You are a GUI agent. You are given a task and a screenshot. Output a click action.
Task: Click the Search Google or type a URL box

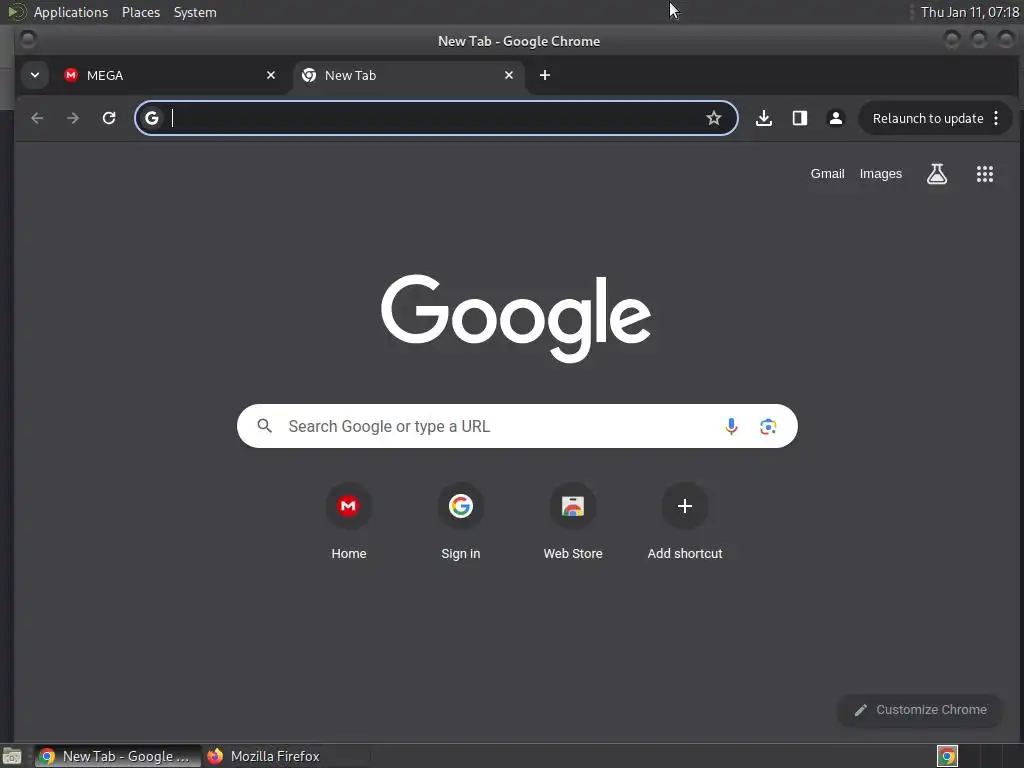click(517, 426)
